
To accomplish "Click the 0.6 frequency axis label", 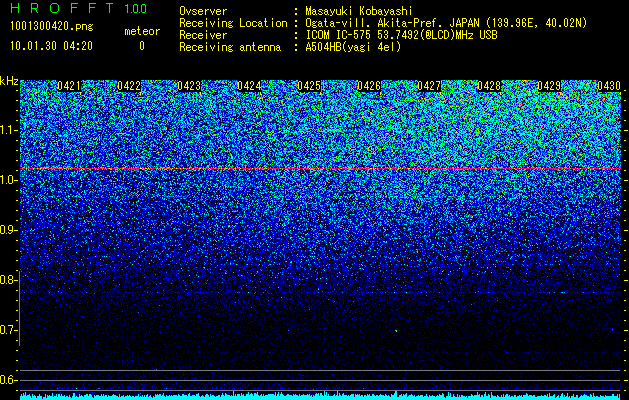I will click(x=7, y=380).
